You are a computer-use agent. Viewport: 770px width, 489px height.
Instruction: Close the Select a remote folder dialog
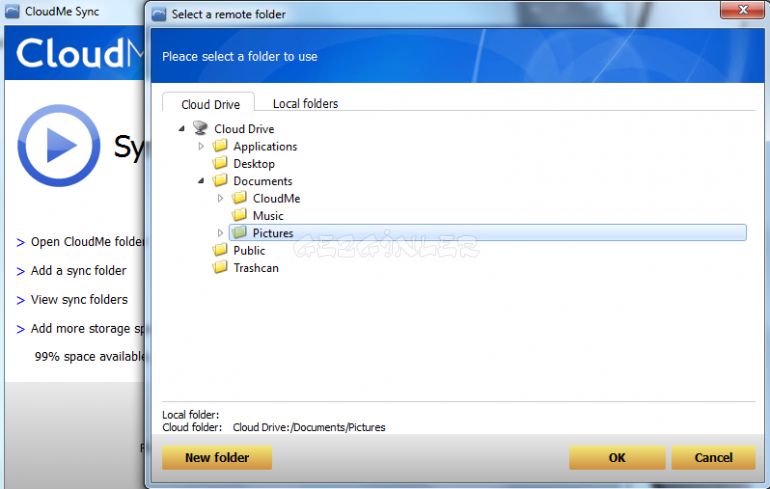point(742,10)
